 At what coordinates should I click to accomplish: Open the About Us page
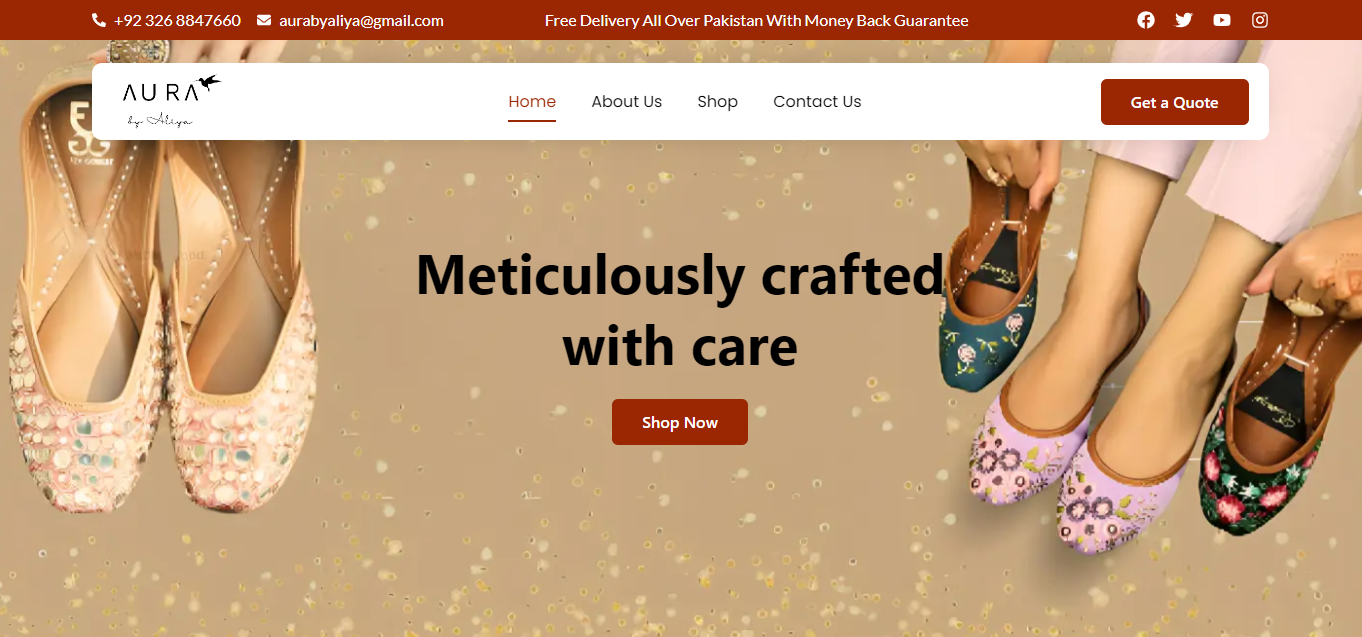626,102
